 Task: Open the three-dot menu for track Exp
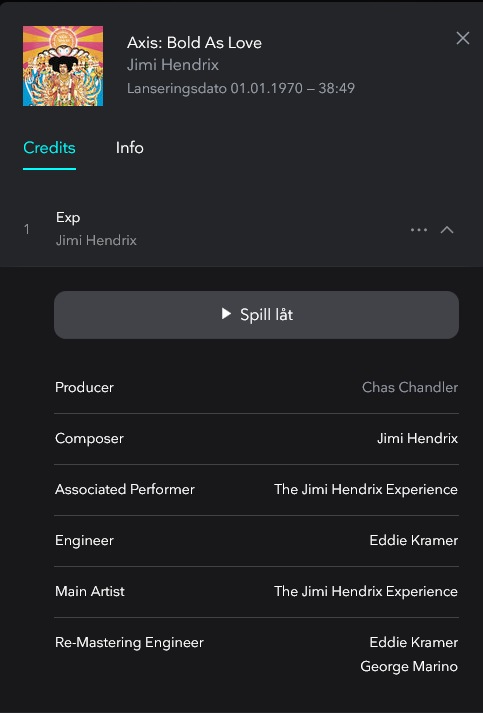(x=418, y=230)
